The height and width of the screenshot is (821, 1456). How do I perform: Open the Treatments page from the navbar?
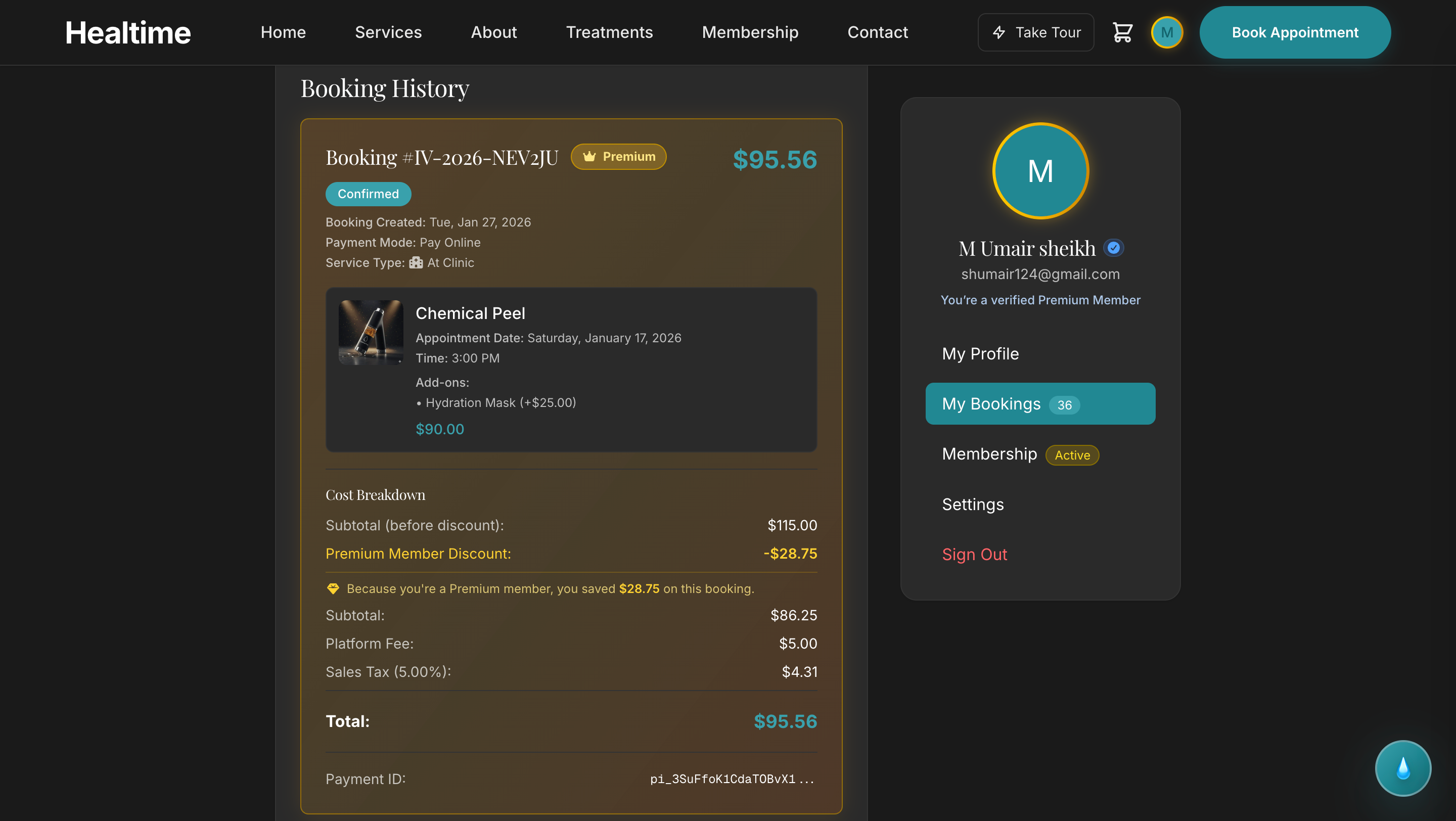(610, 32)
